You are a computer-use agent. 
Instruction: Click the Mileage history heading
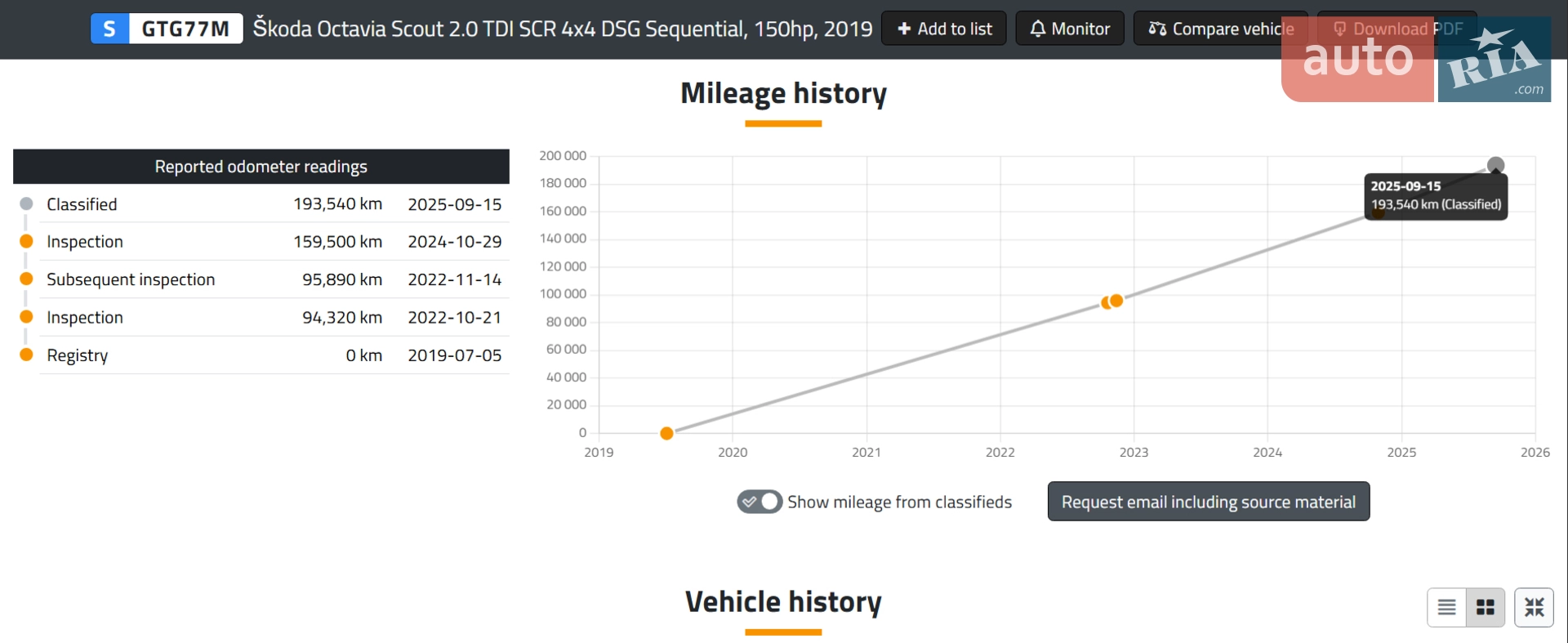click(x=783, y=93)
